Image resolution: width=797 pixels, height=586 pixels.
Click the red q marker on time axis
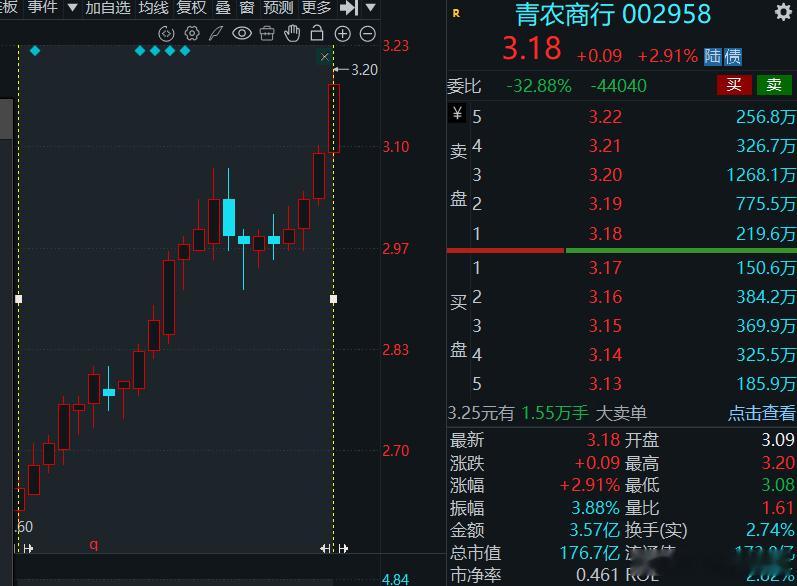(94, 544)
